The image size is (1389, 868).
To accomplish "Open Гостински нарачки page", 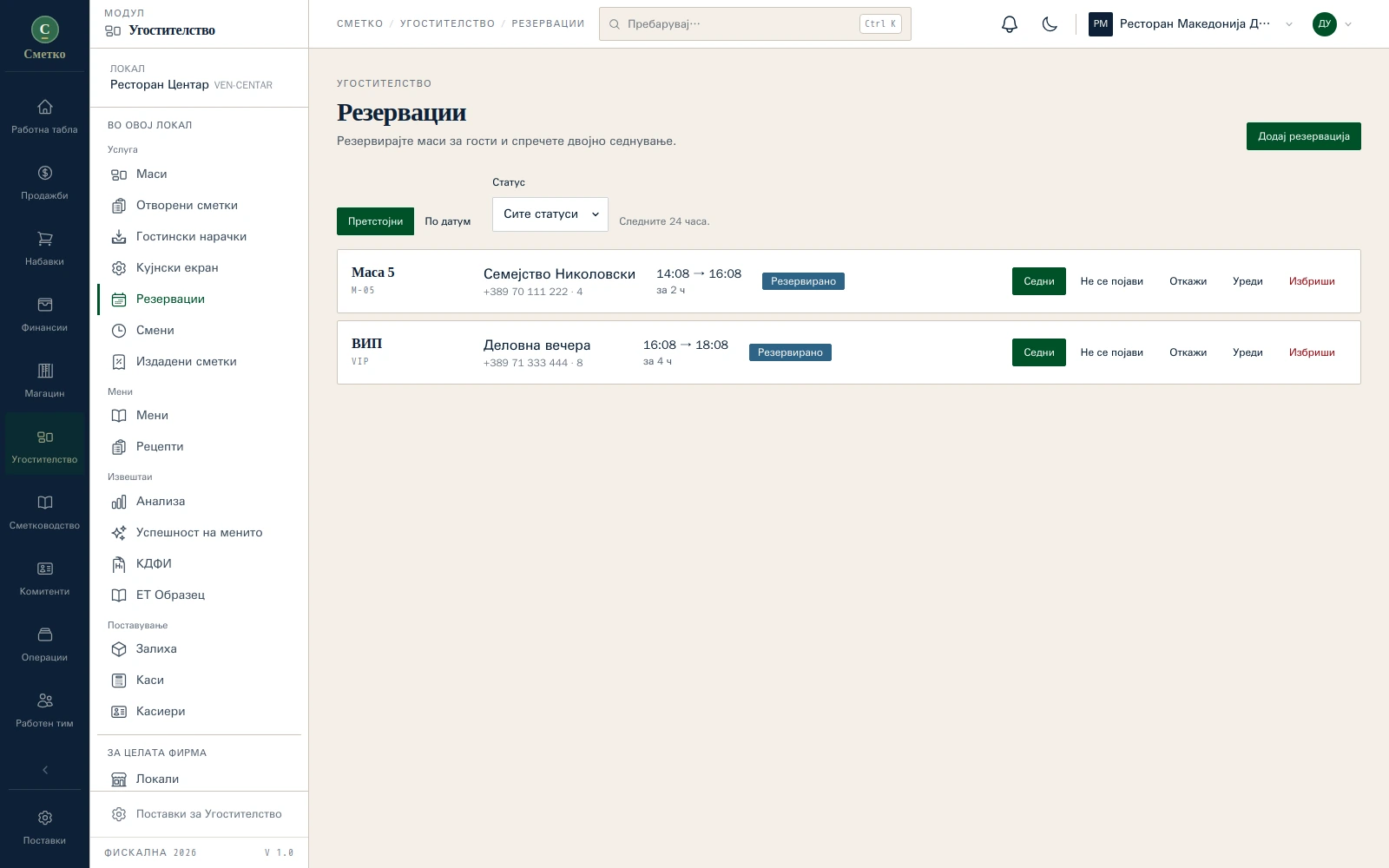I will [200, 237].
